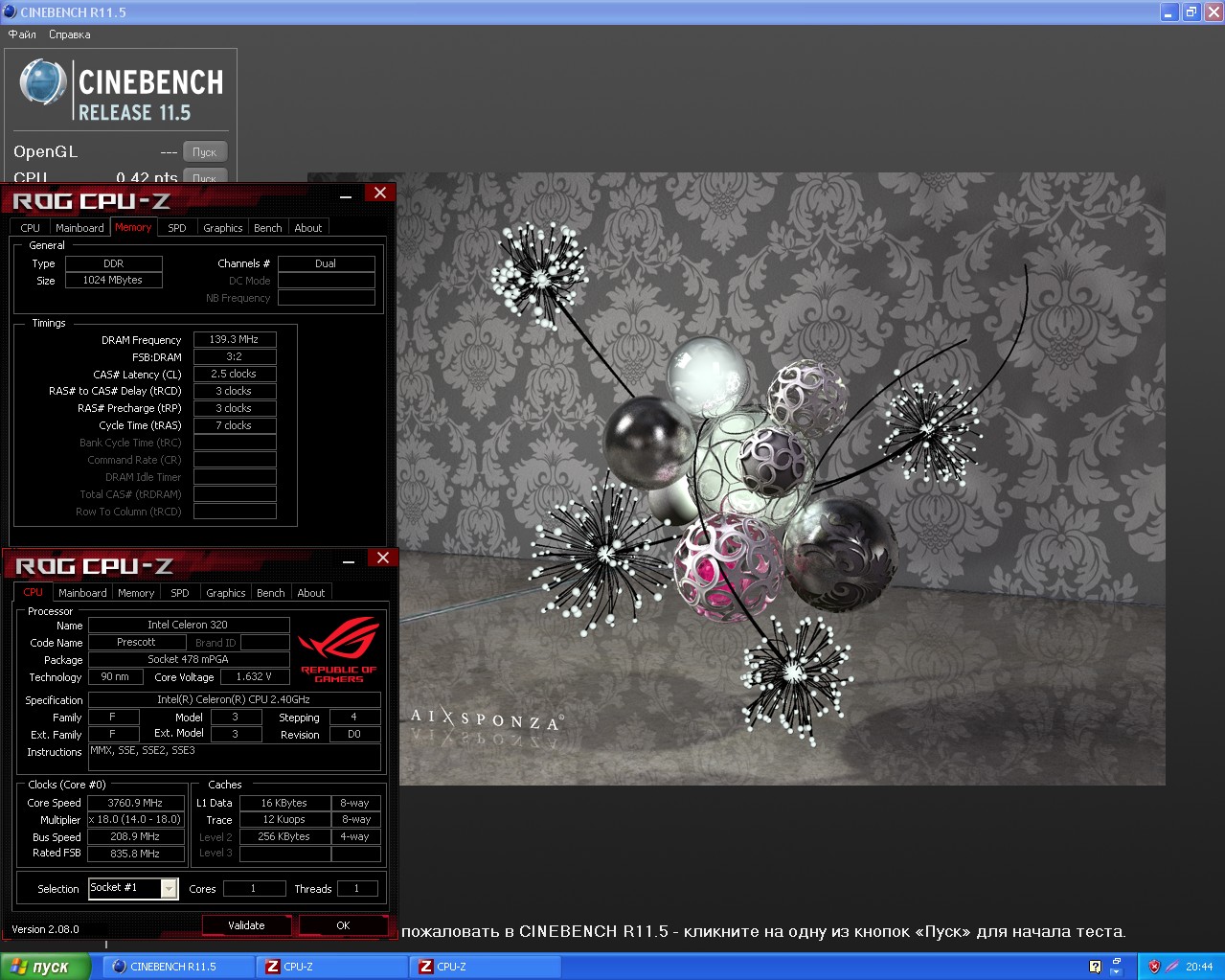
Task: Open the Socket #1 selection dropdown
Action: [133, 888]
